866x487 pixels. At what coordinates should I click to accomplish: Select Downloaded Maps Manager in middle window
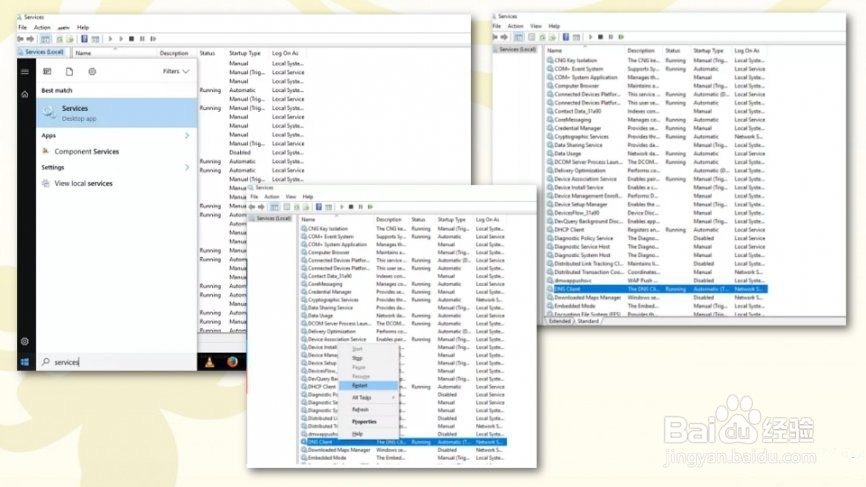click(x=339, y=450)
